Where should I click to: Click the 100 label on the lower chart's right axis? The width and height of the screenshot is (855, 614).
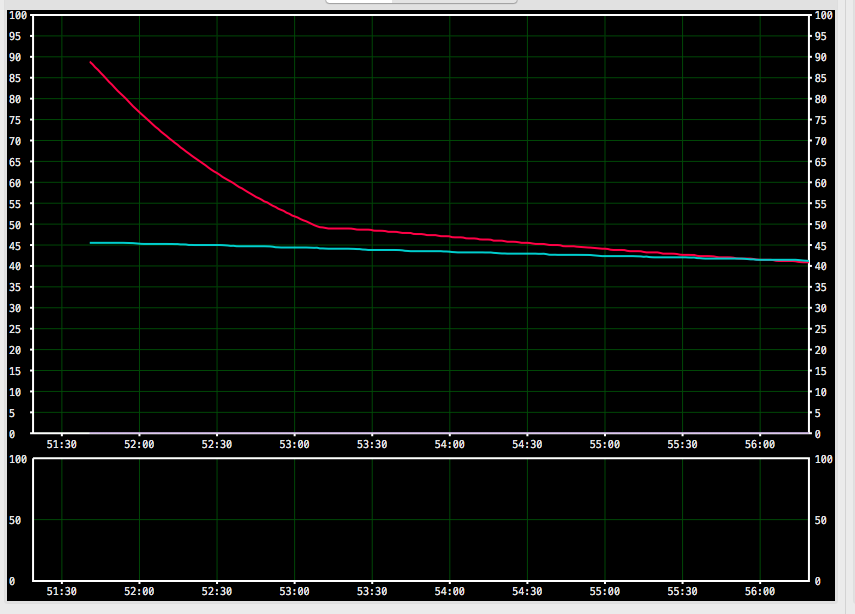826,459
